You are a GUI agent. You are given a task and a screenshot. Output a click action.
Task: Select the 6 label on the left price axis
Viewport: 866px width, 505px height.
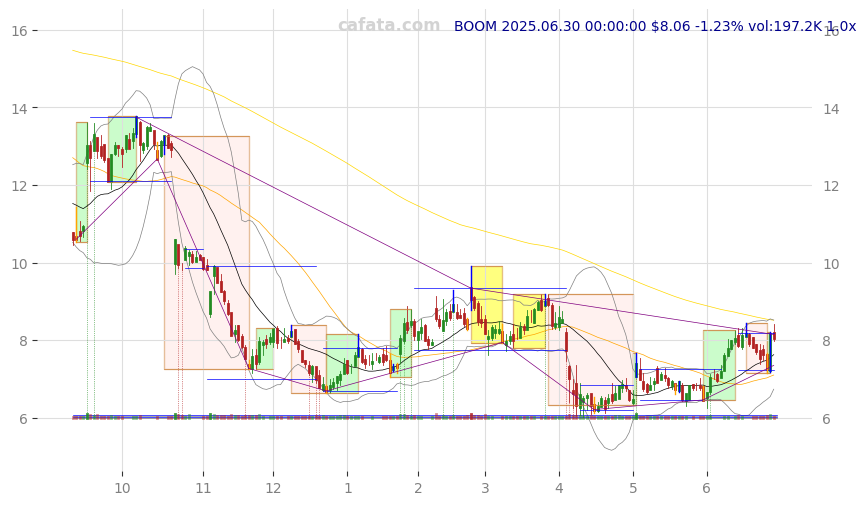[23, 419]
